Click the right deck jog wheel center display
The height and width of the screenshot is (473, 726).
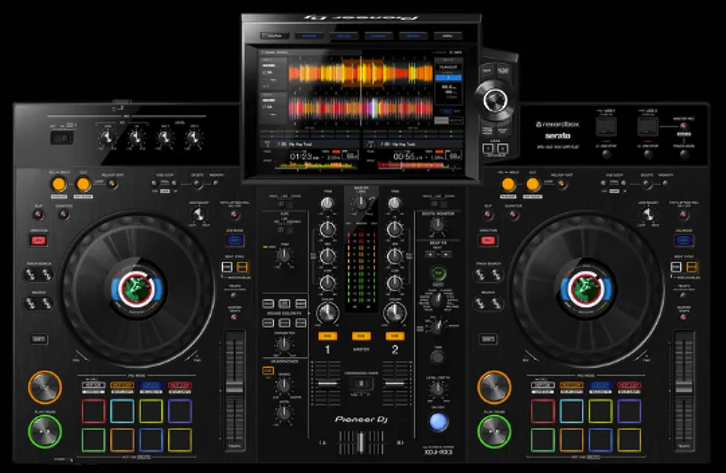586,289
